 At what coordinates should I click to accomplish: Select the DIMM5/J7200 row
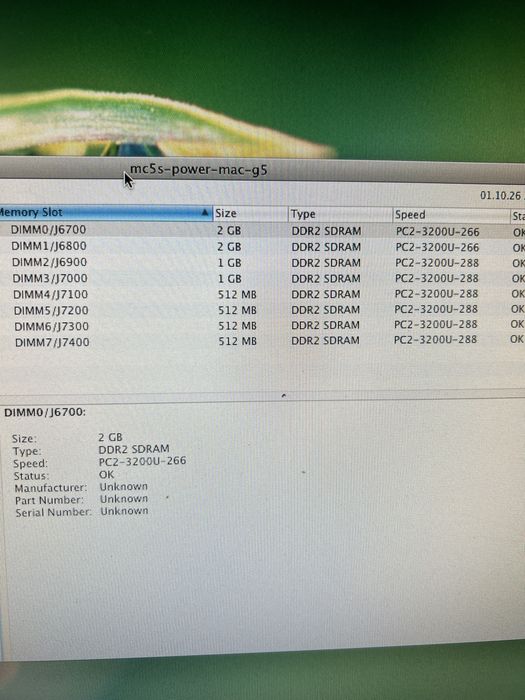click(x=262, y=310)
